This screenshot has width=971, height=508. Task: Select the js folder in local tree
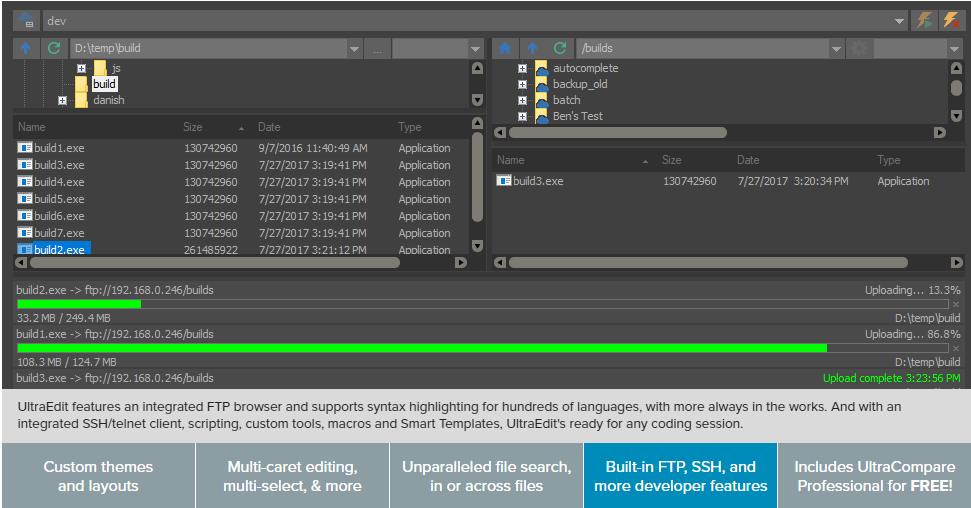coord(116,68)
